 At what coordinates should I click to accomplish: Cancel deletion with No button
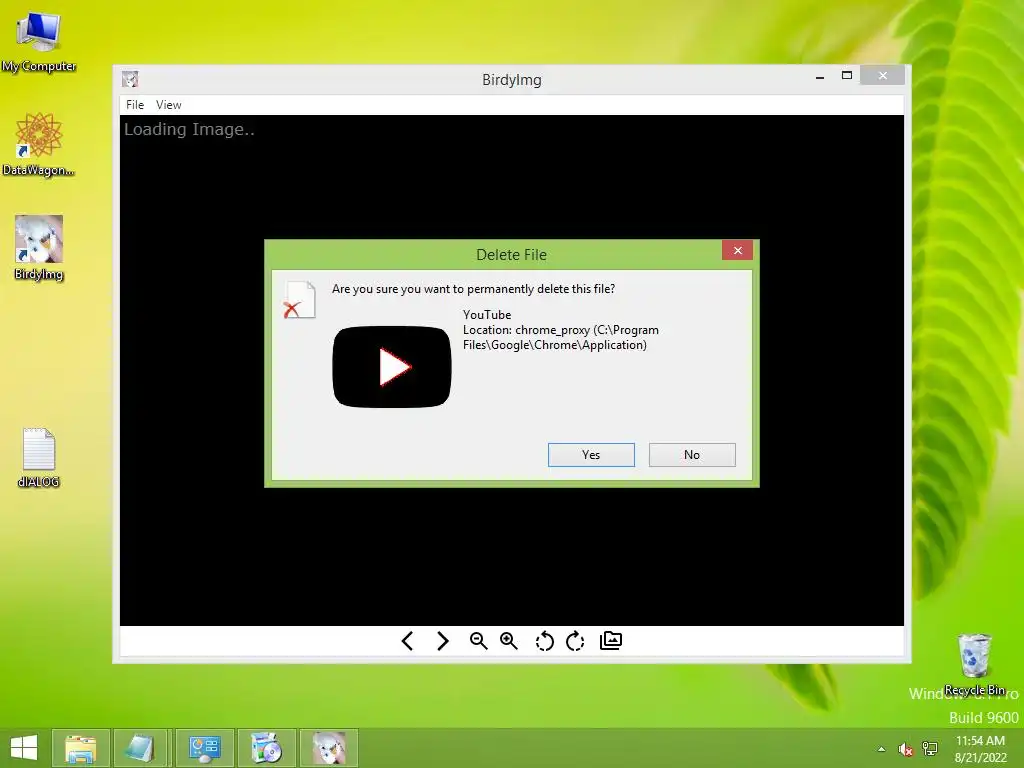pos(692,455)
